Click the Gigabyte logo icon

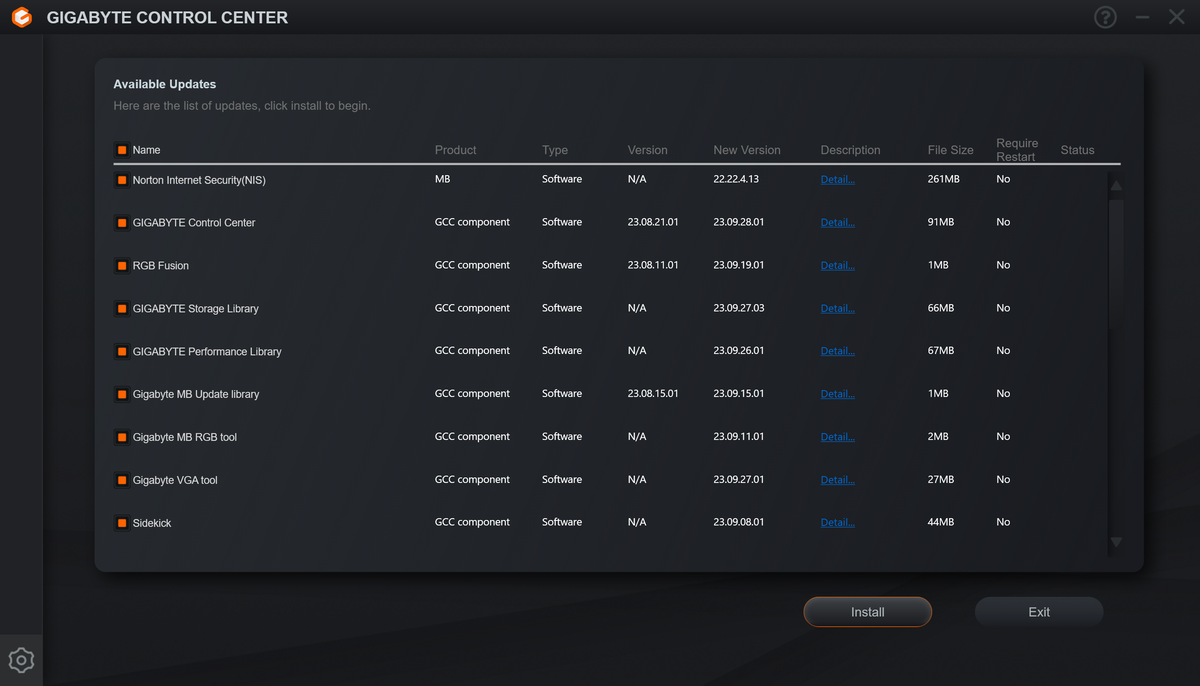[21, 18]
